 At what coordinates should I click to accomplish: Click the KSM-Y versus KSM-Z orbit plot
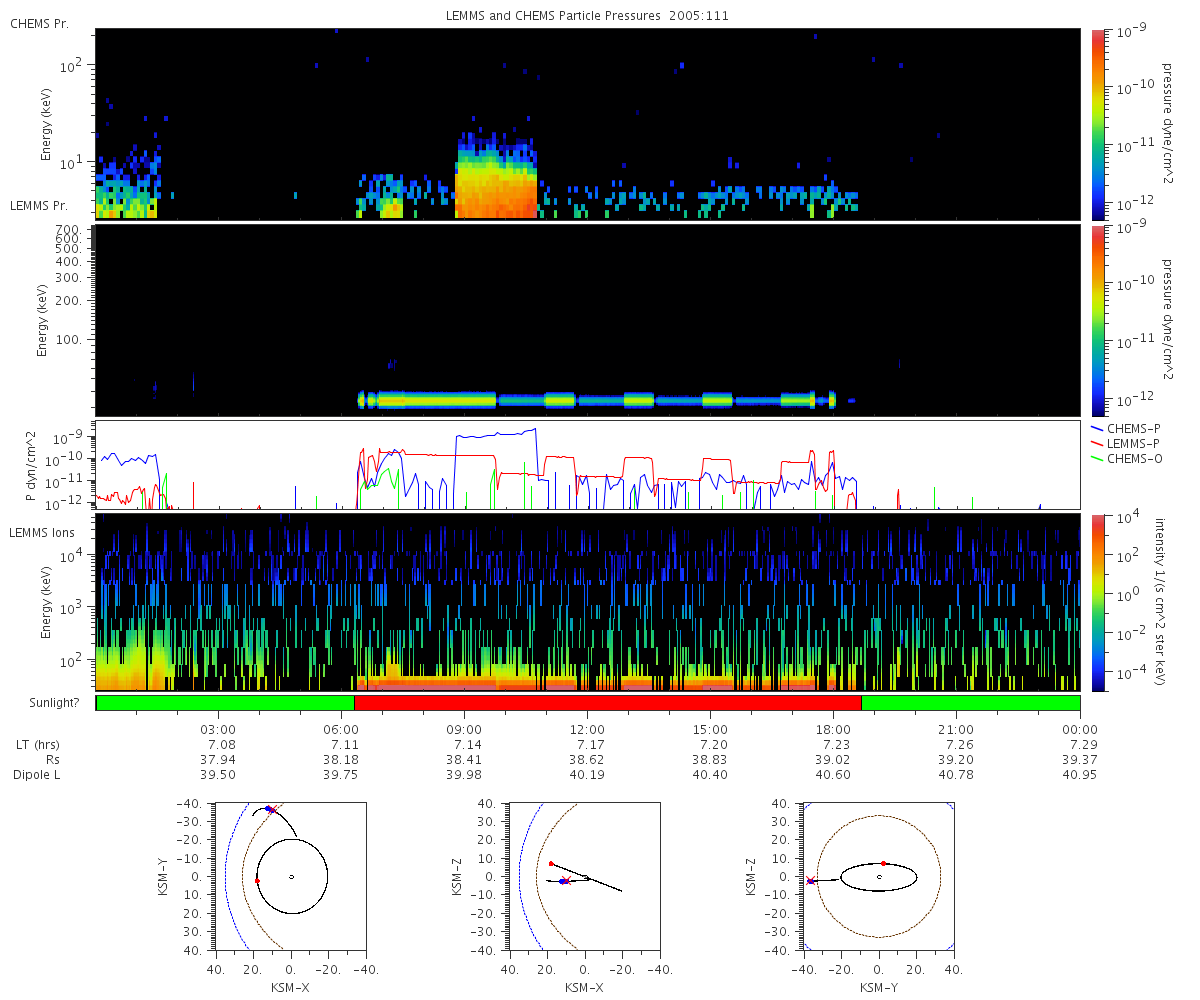[x=879, y=877]
